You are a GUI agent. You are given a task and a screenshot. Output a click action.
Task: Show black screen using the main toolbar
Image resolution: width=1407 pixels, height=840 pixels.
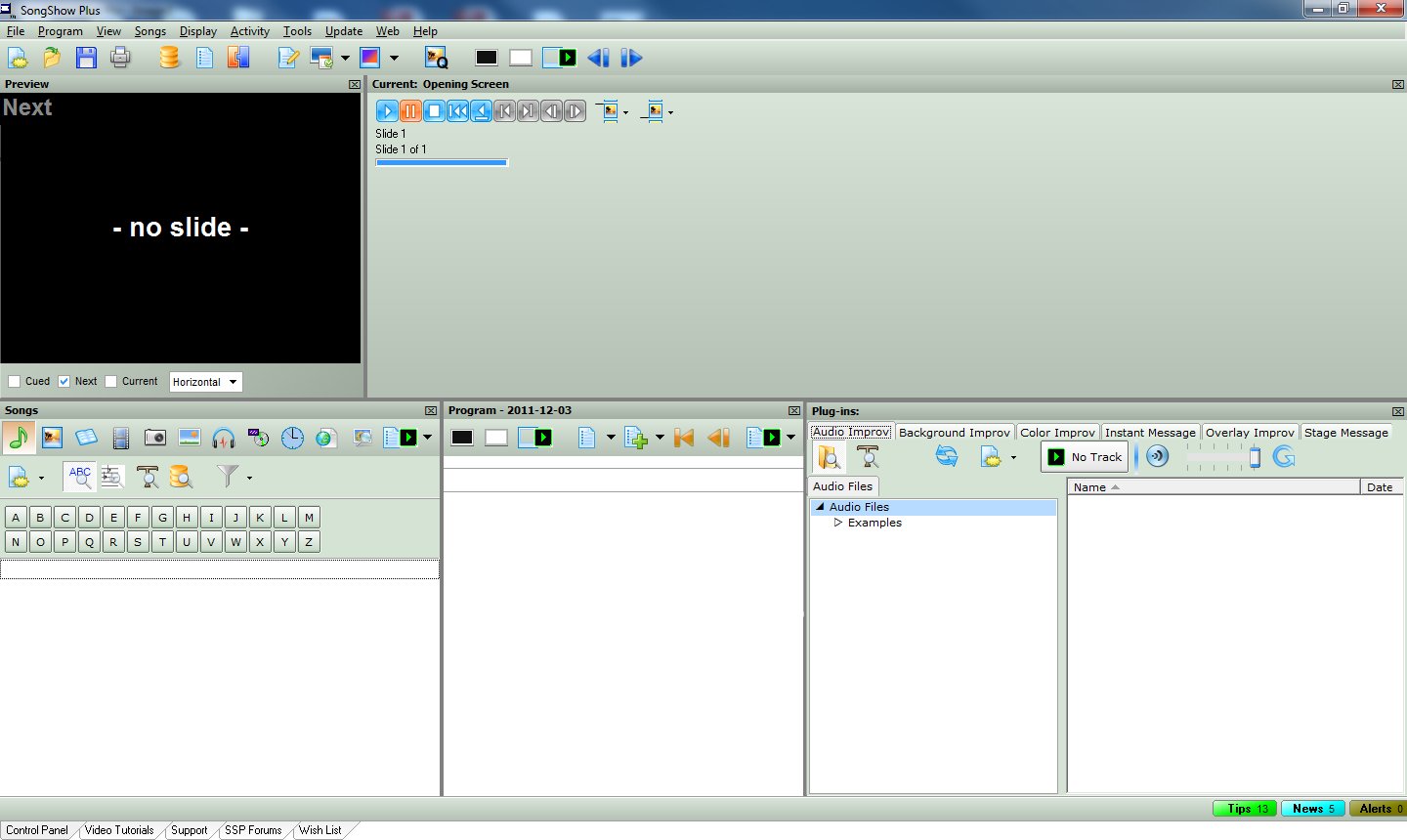pos(487,58)
